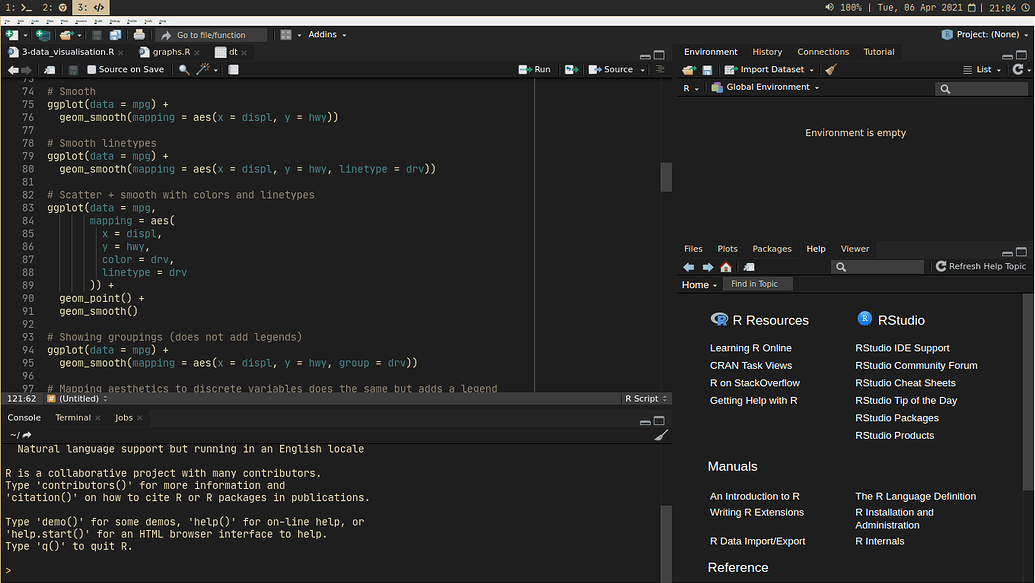
Task: Show the document in a new window
Action: pyautogui.click(x=50, y=70)
